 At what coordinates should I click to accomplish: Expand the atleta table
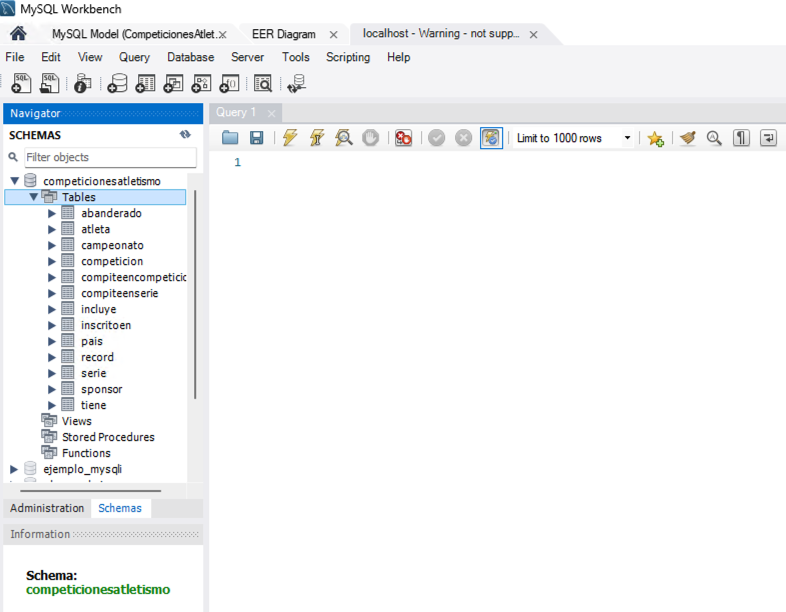pyautogui.click(x=52, y=229)
